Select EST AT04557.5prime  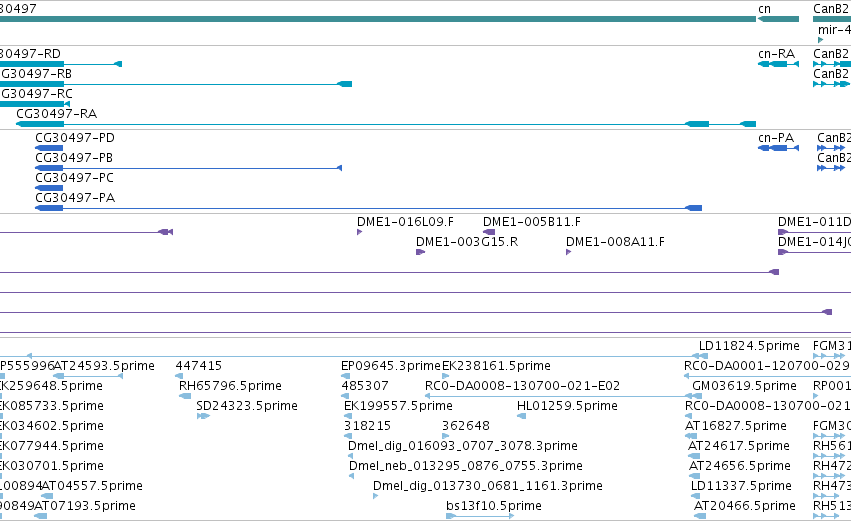point(47,496)
